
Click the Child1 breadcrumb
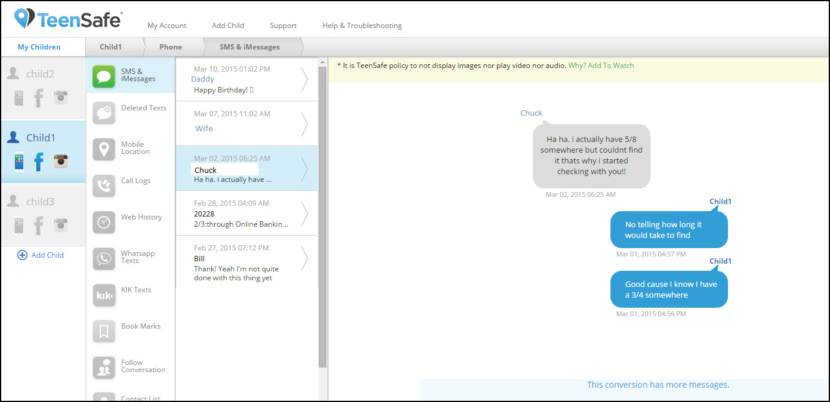point(111,47)
